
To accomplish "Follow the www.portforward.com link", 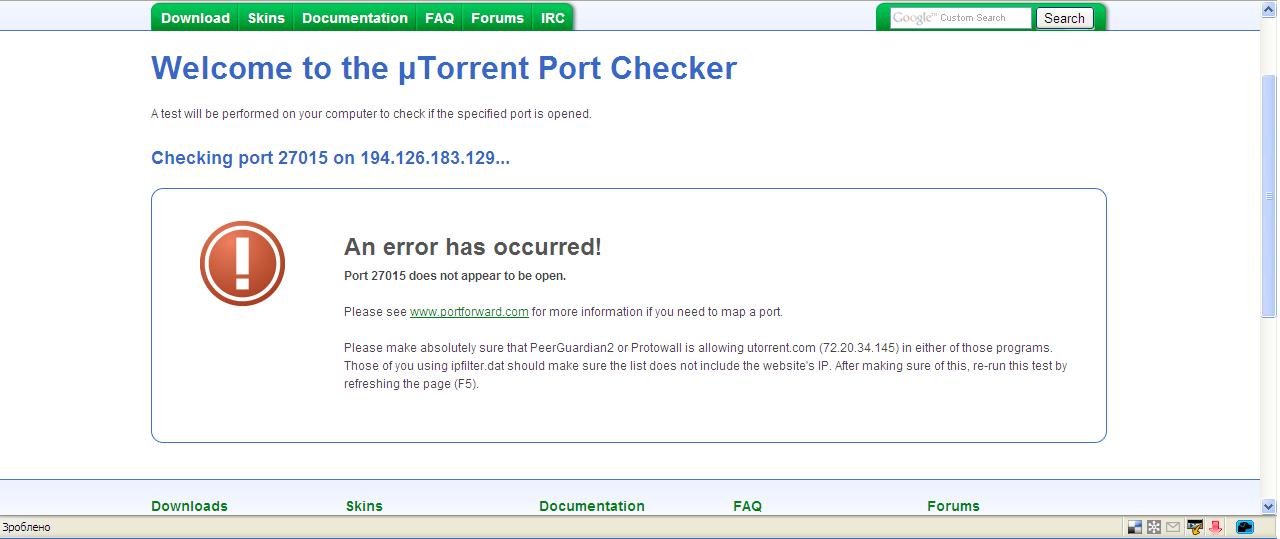I will coord(469,312).
